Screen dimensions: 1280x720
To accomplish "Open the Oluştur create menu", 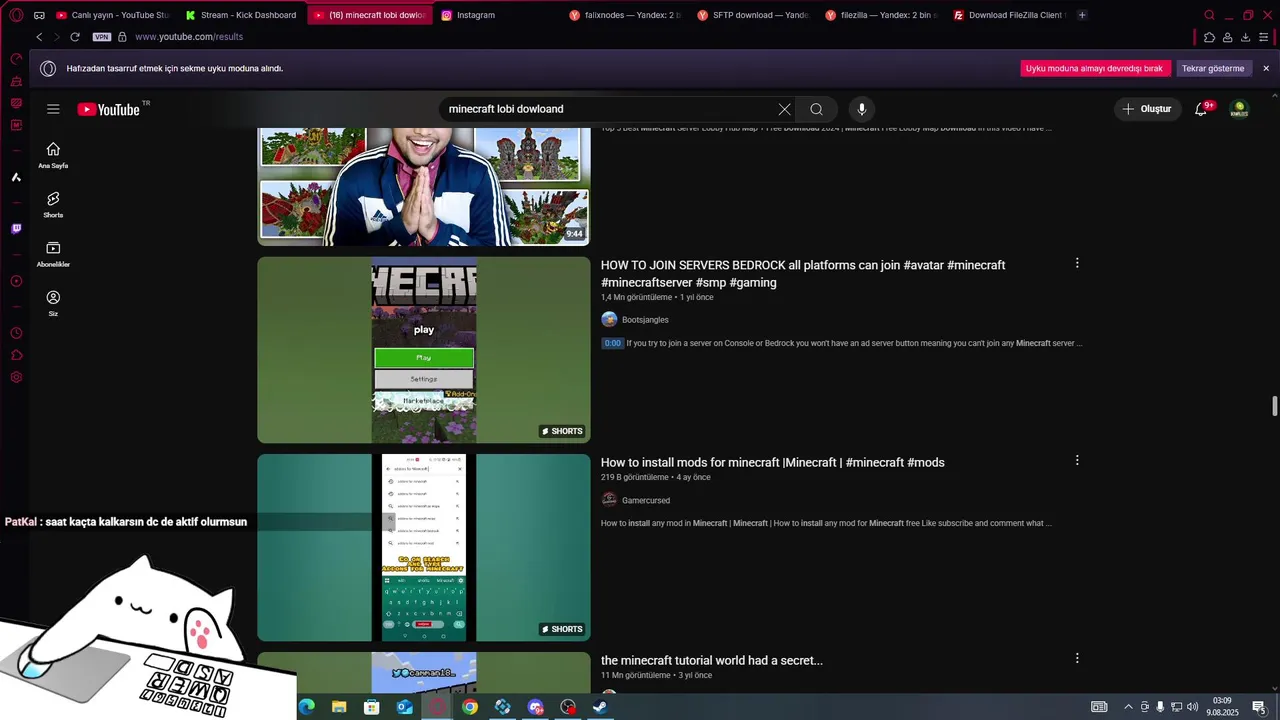I will click(x=1148, y=109).
